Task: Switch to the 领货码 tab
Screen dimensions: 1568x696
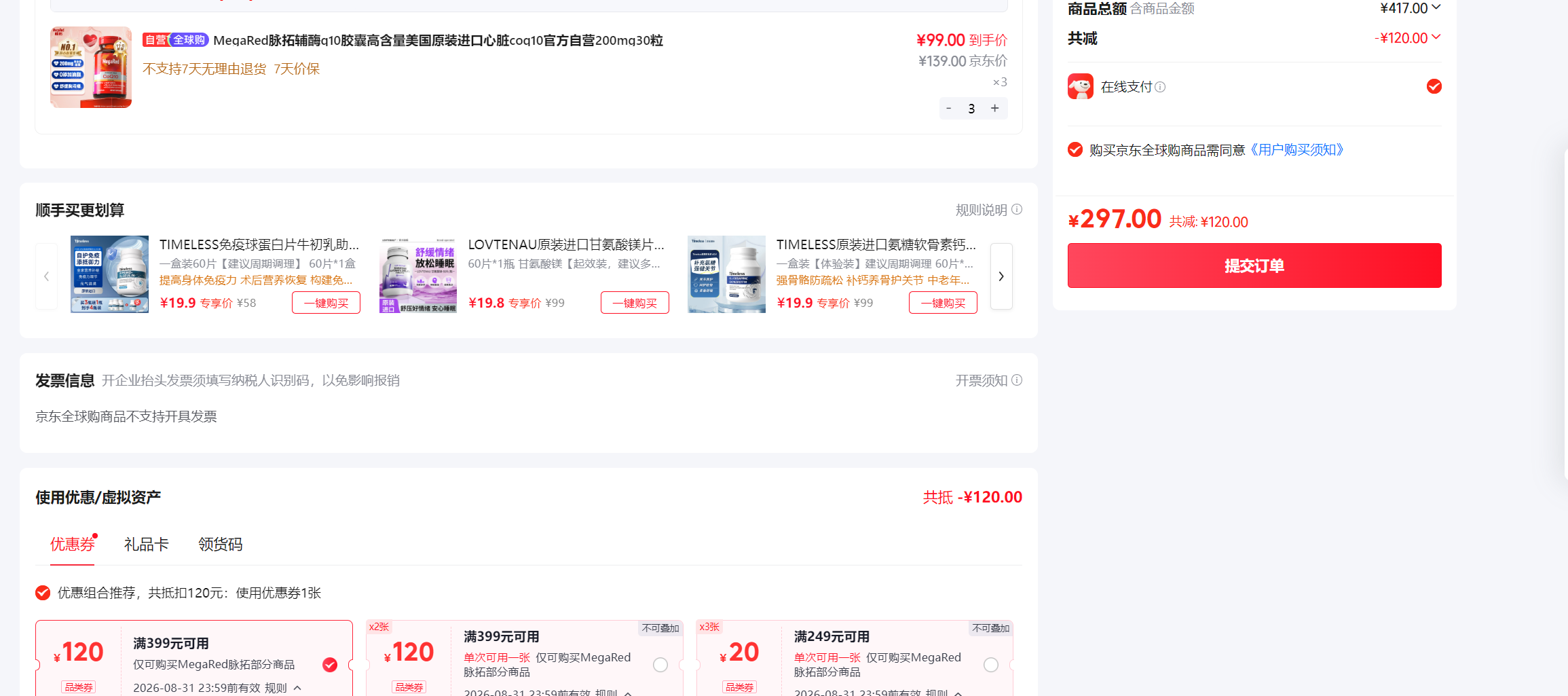Action: pyautogui.click(x=220, y=544)
